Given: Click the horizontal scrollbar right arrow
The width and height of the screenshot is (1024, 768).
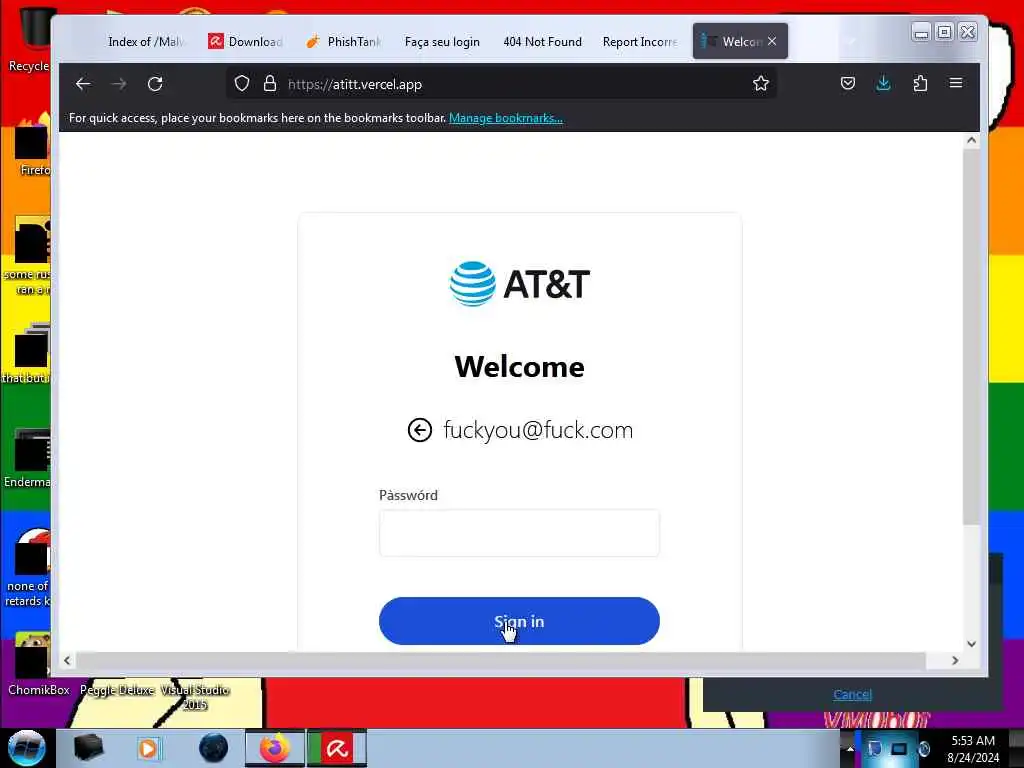Looking at the screenshot, I should point(955,661).
